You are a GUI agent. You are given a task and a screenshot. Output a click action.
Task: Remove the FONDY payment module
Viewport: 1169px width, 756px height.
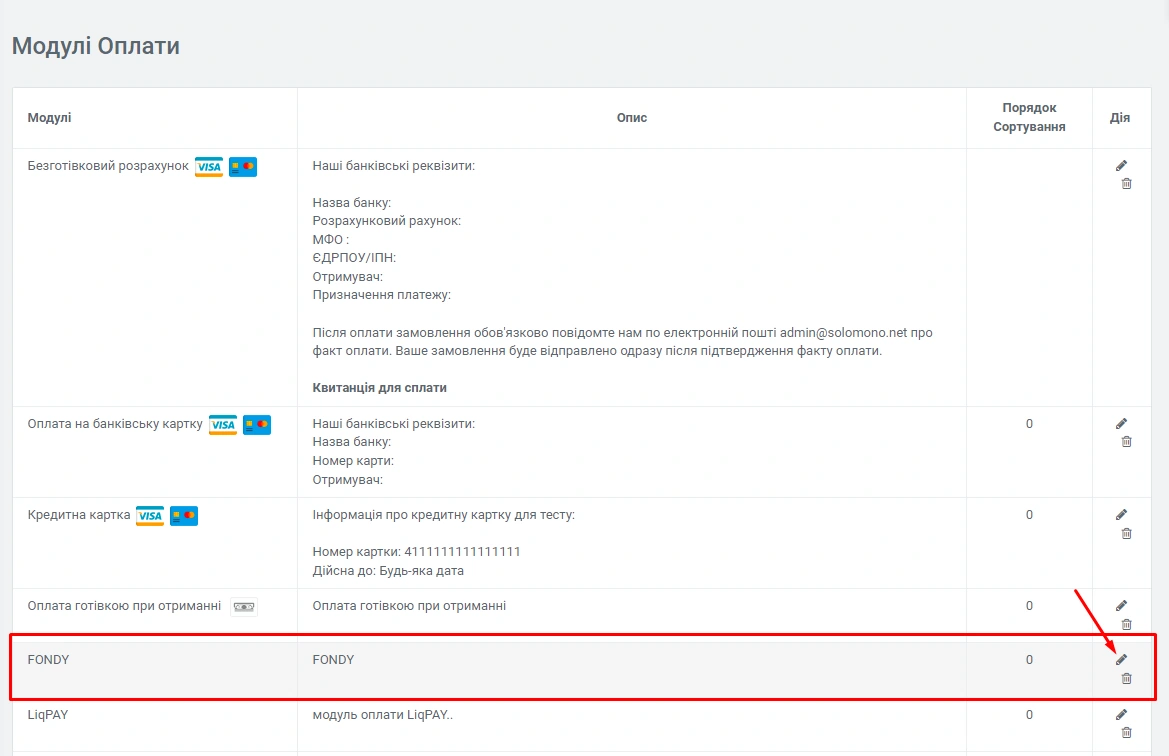click(x=1126, y=678)
